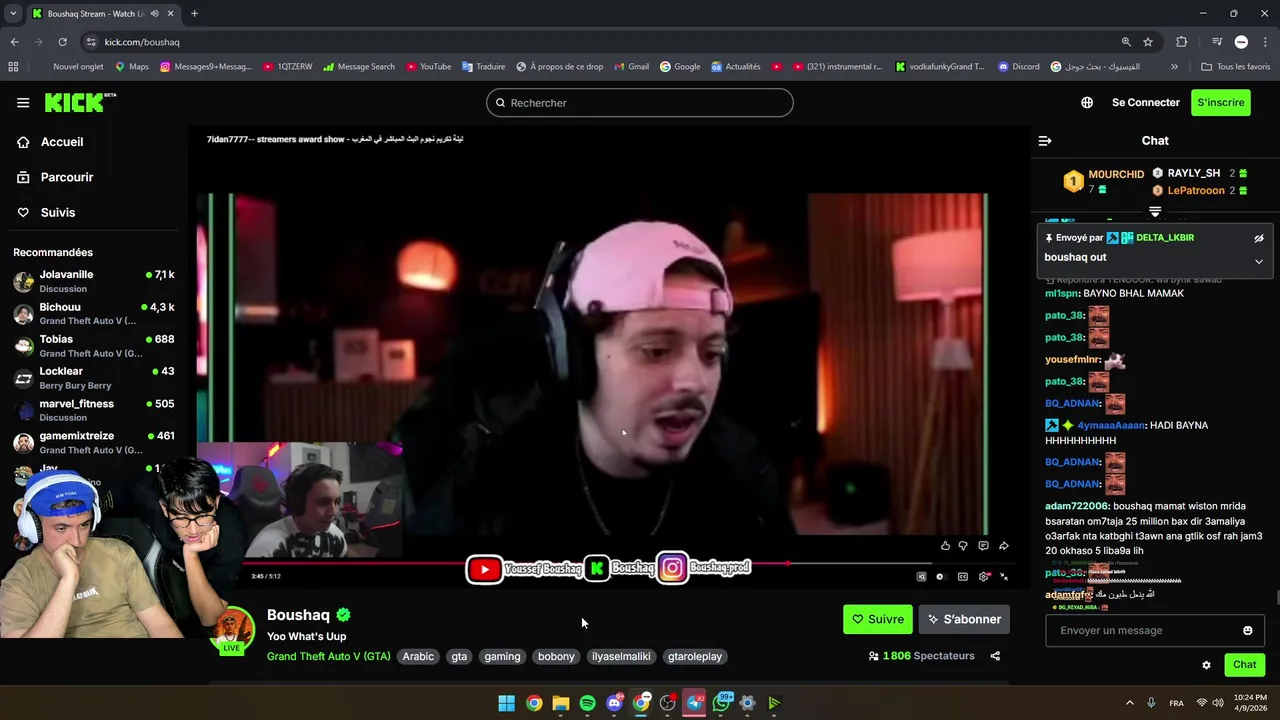Open Parcourir in sidebar
This screenshot has height=720, width=1280.
(55, 177)
